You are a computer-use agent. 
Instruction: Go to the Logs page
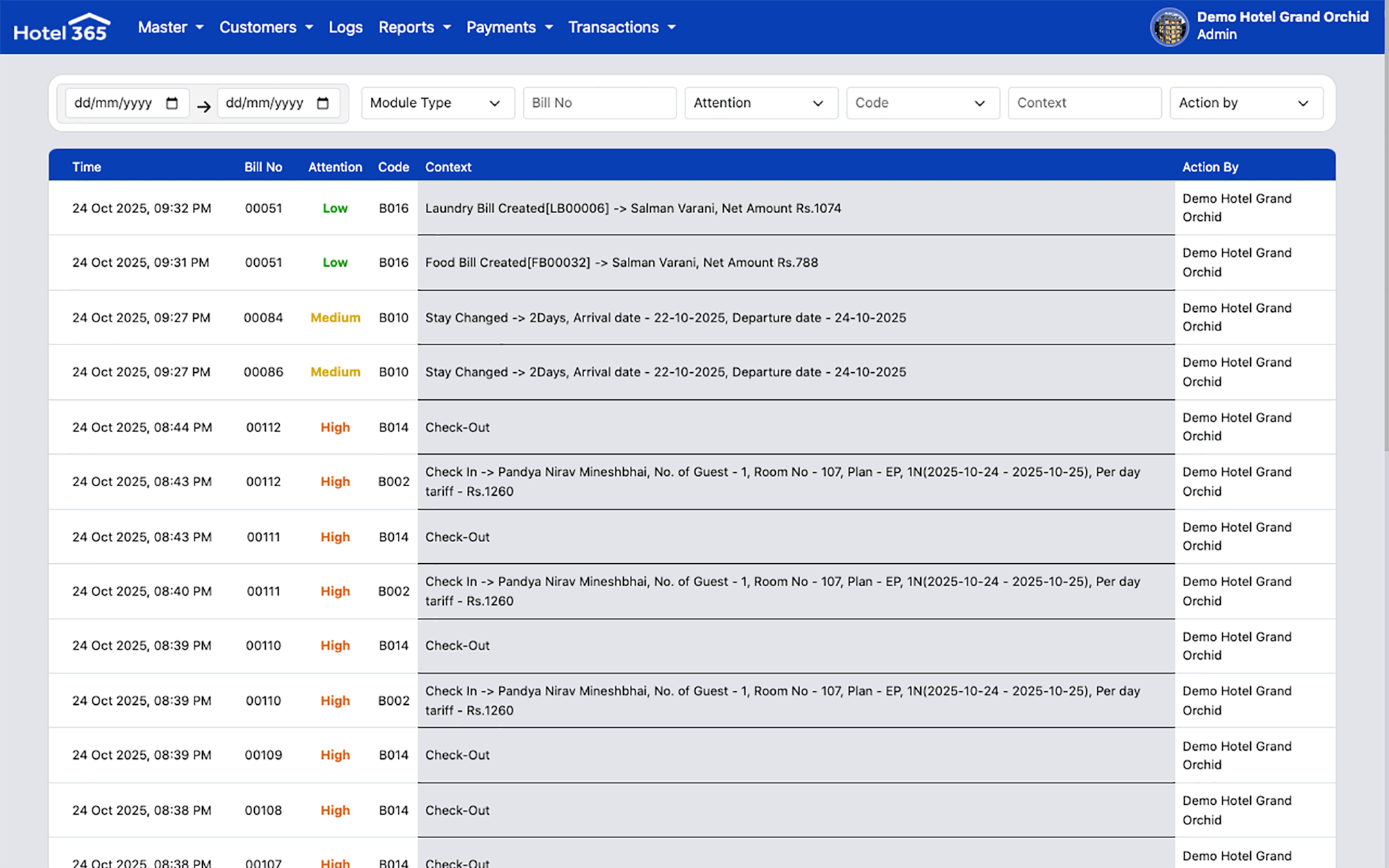coord(345,27)
